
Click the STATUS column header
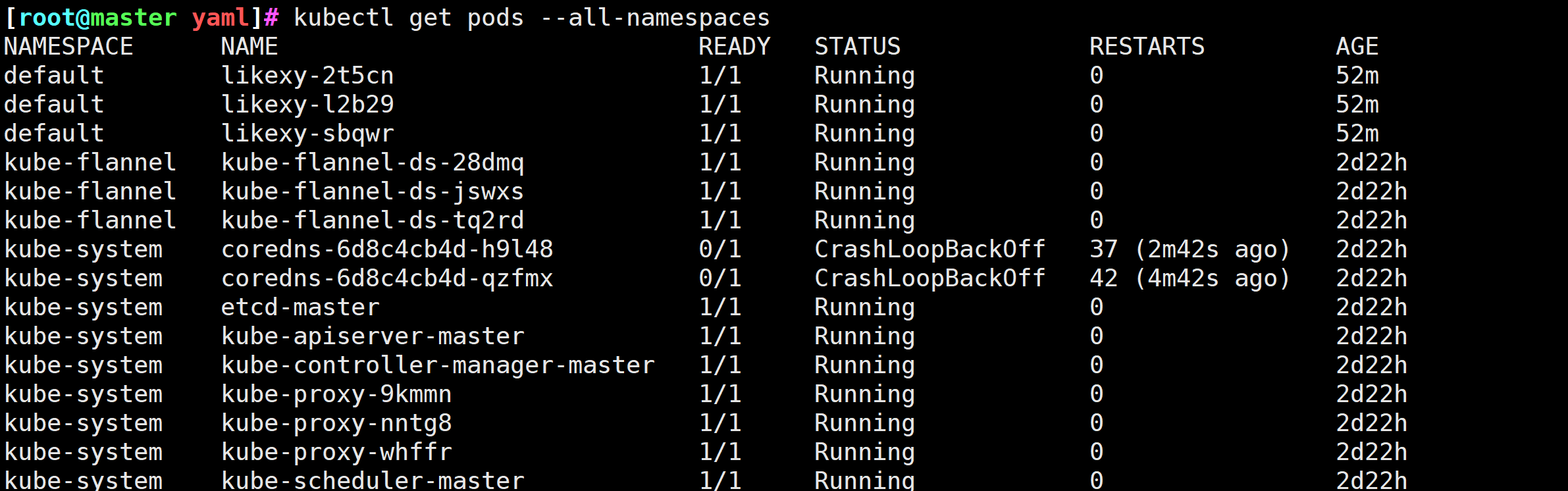857,47
